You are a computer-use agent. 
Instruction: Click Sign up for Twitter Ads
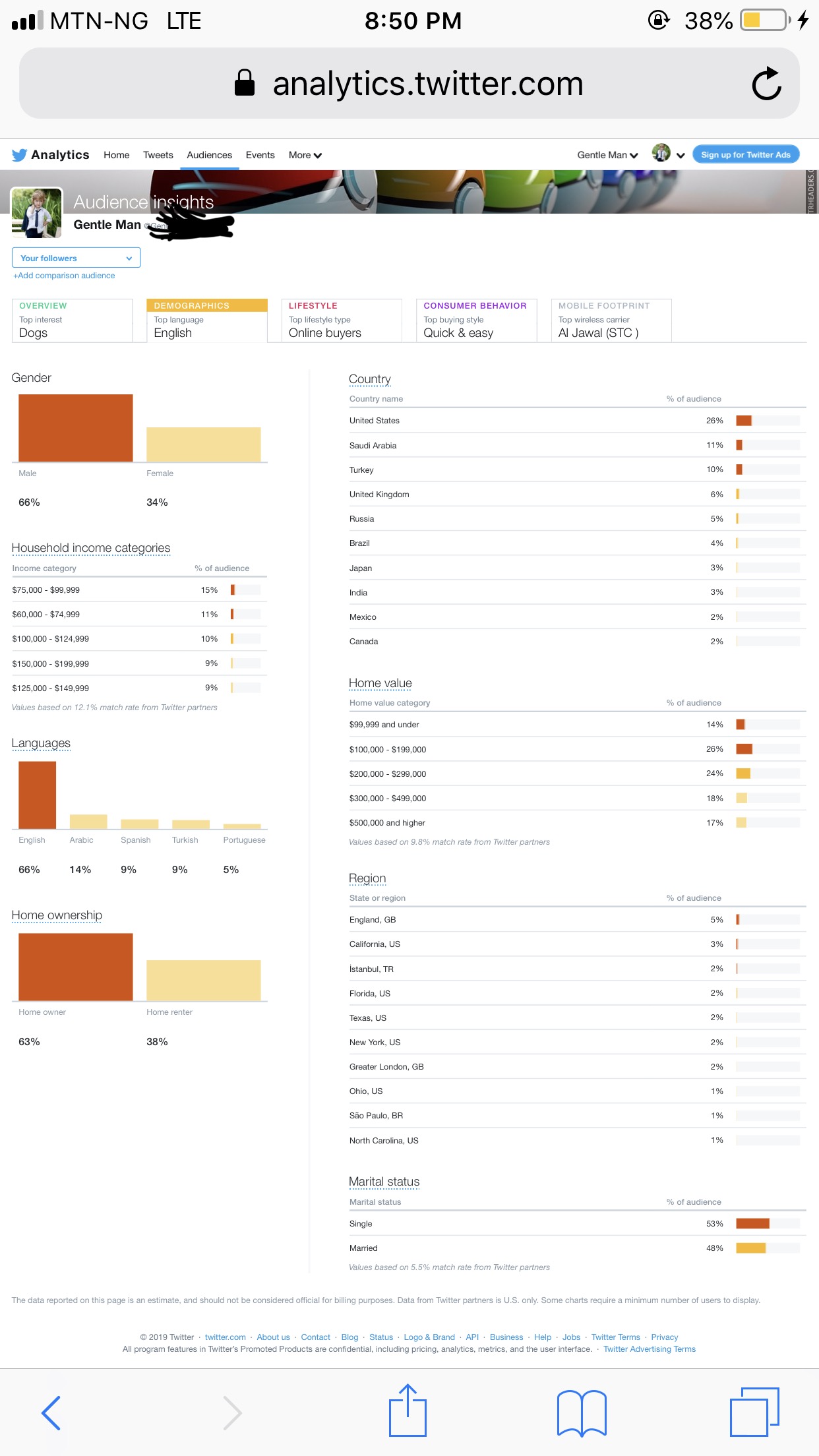(746, 155)
